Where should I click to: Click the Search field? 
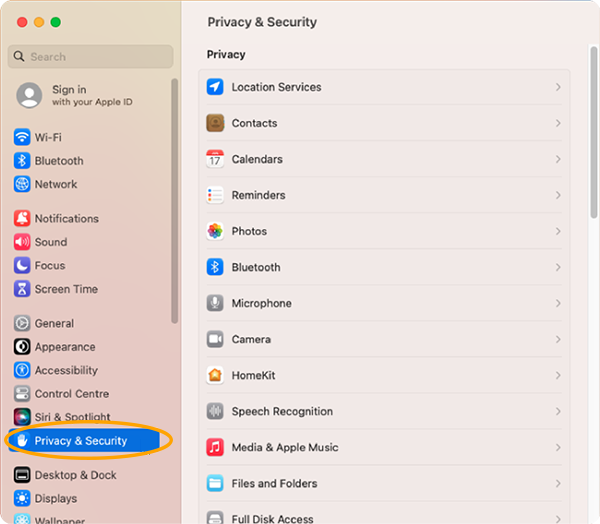(91, 57)
